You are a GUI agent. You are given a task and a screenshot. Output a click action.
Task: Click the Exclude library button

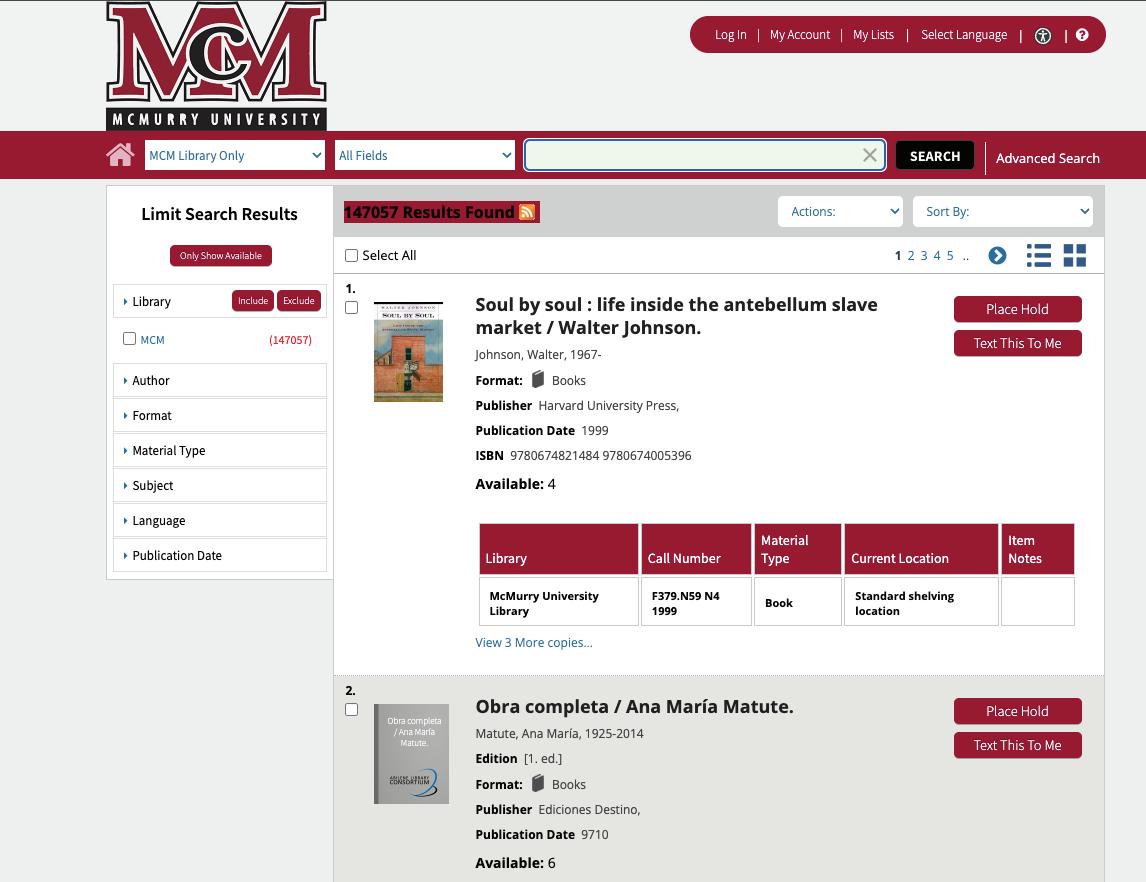click(x=299, y=300)
